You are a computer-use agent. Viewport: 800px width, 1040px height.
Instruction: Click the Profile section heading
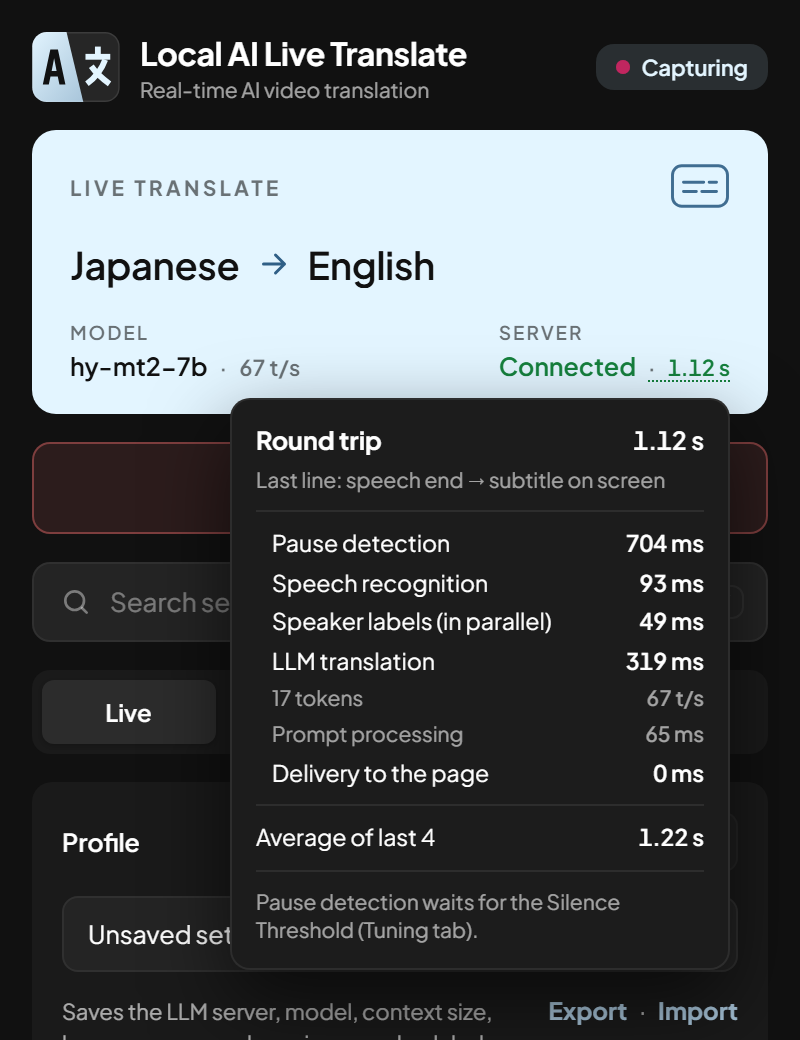pyautogui.click(x=101, y=843)
